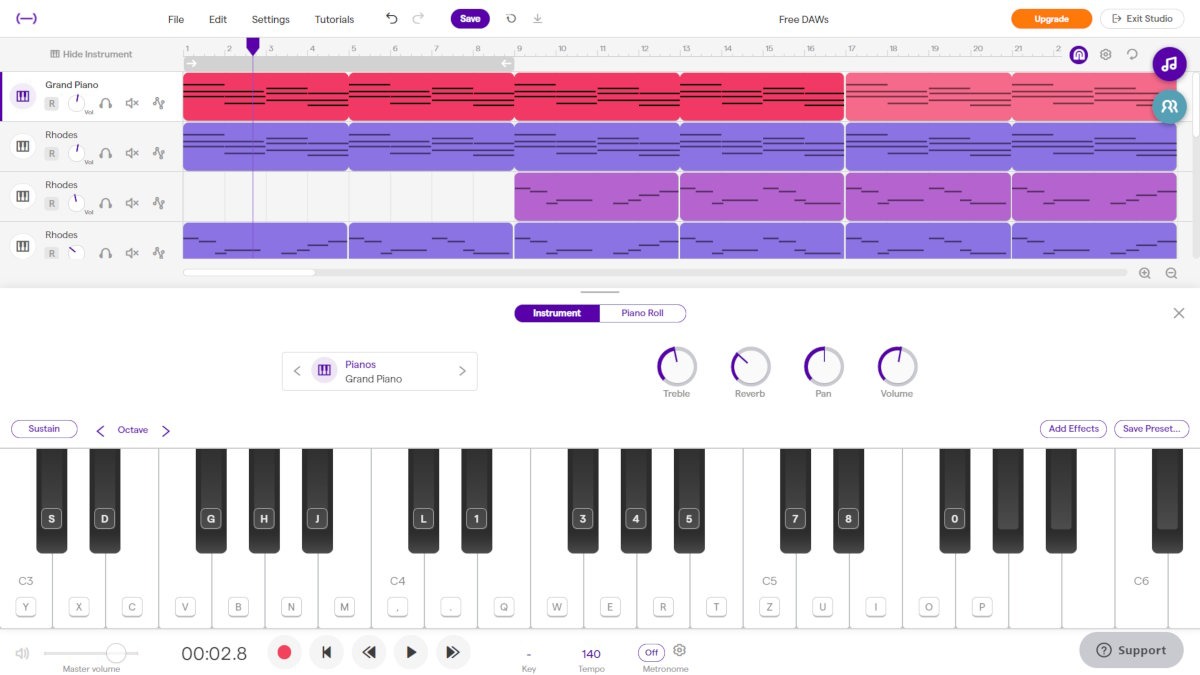Mute the first Rhodes track
This screenshot has height=675, width=1200.
pos(132,152)
